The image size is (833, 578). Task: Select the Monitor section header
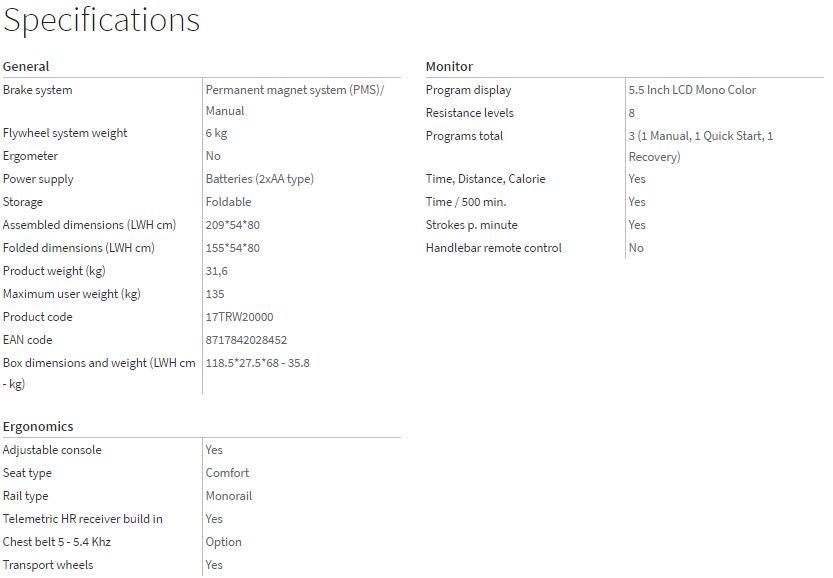[x=449, y=67]
